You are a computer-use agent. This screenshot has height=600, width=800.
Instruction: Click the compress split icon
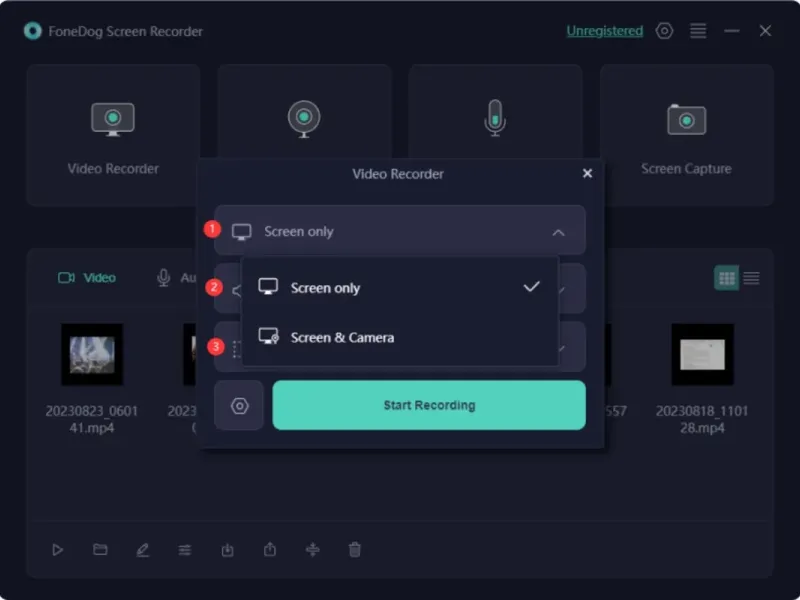(x=312, y=549)
